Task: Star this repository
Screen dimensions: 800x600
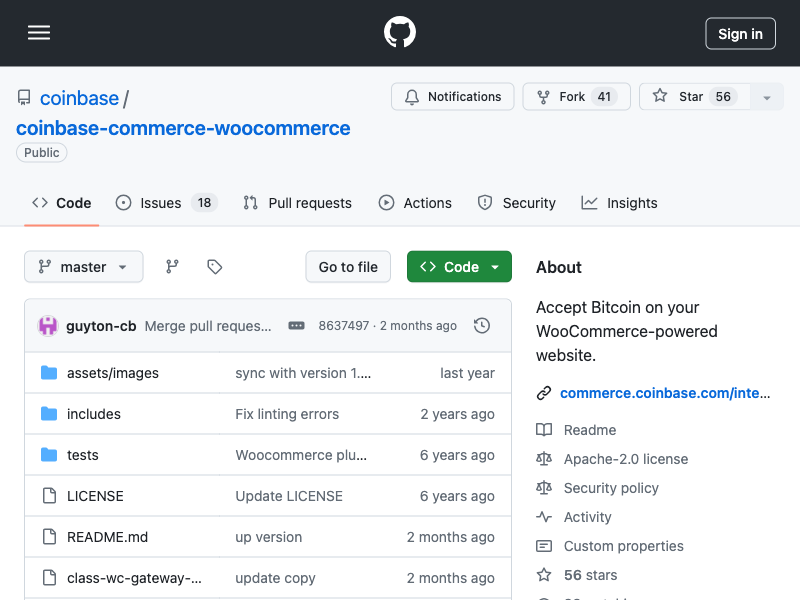Action: point(694,96)
